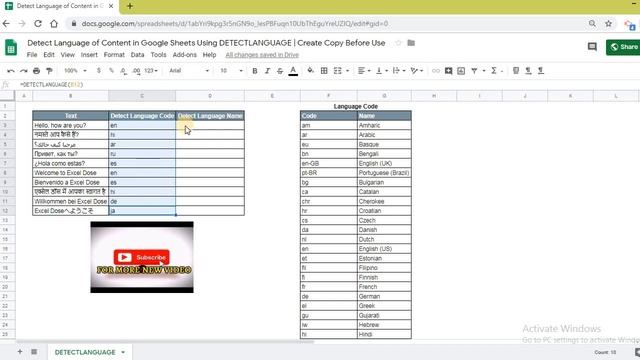640x360 pixels.
Task: Toggle bold formatting
Action: (254, 71)
